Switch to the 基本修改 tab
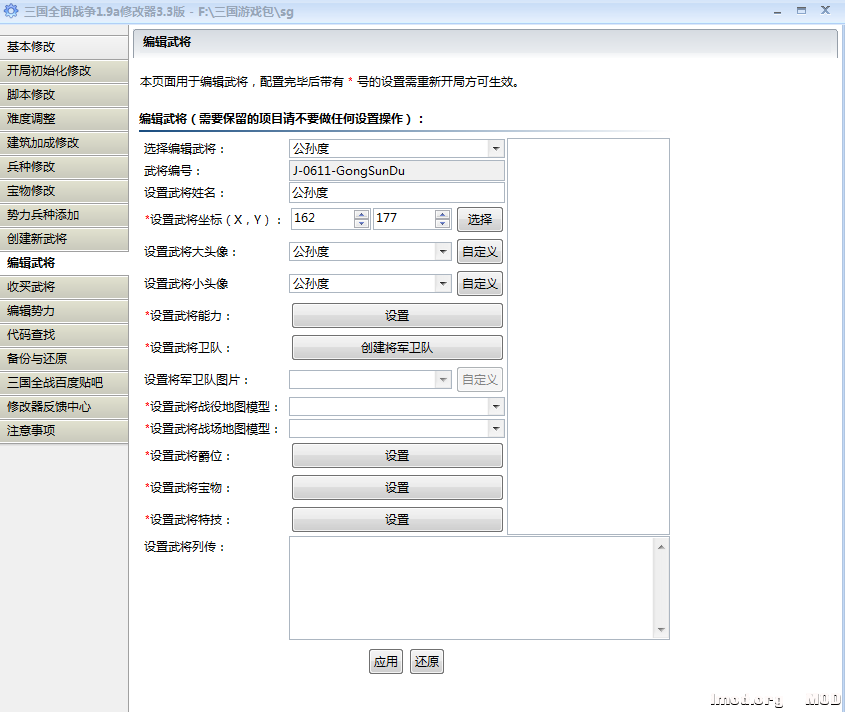Image resolution: width=845 pixels, height=712 pixels. coord(64,47)
